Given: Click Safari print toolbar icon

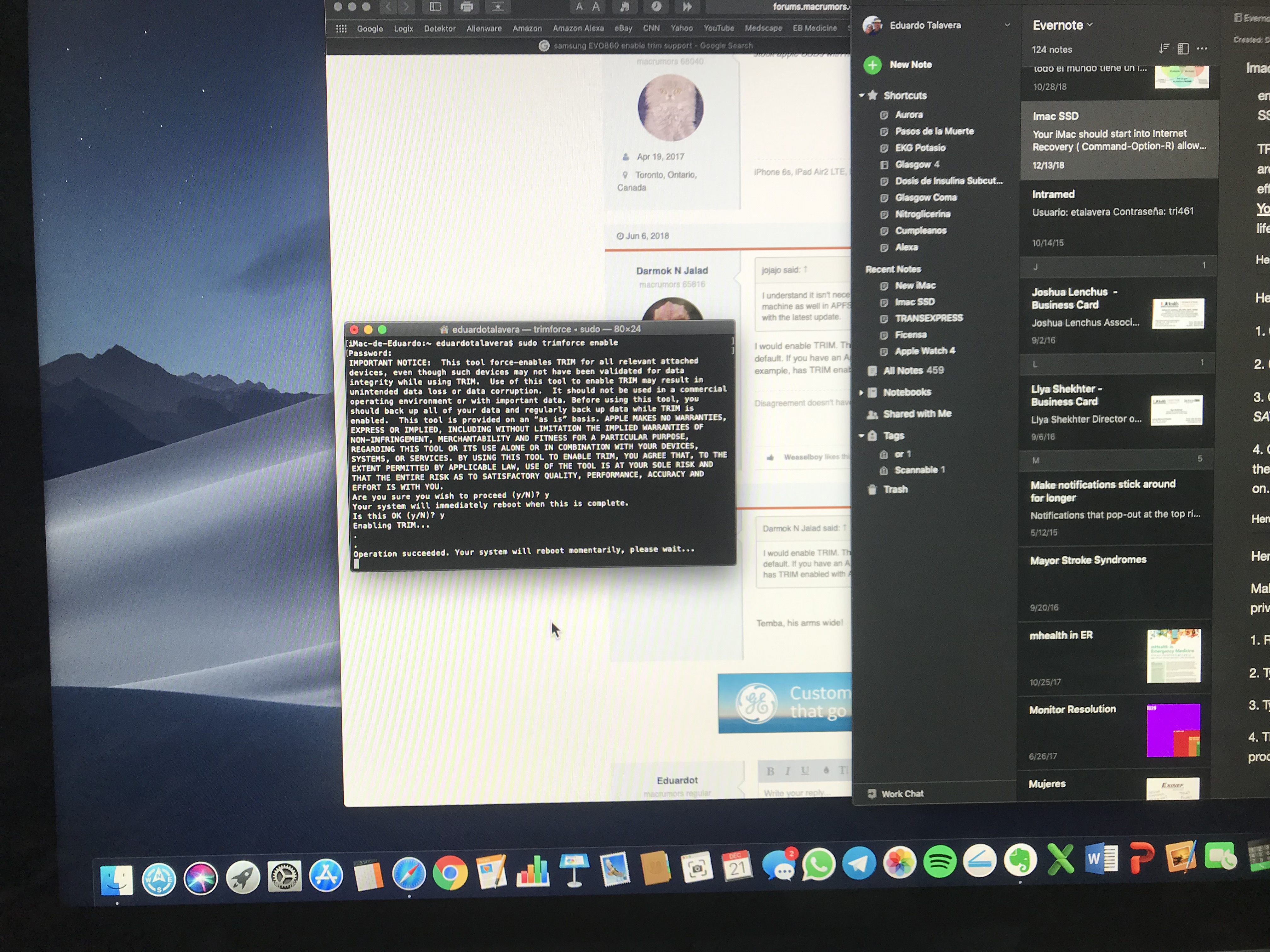Looking at the screenshot, I should 467,7.
